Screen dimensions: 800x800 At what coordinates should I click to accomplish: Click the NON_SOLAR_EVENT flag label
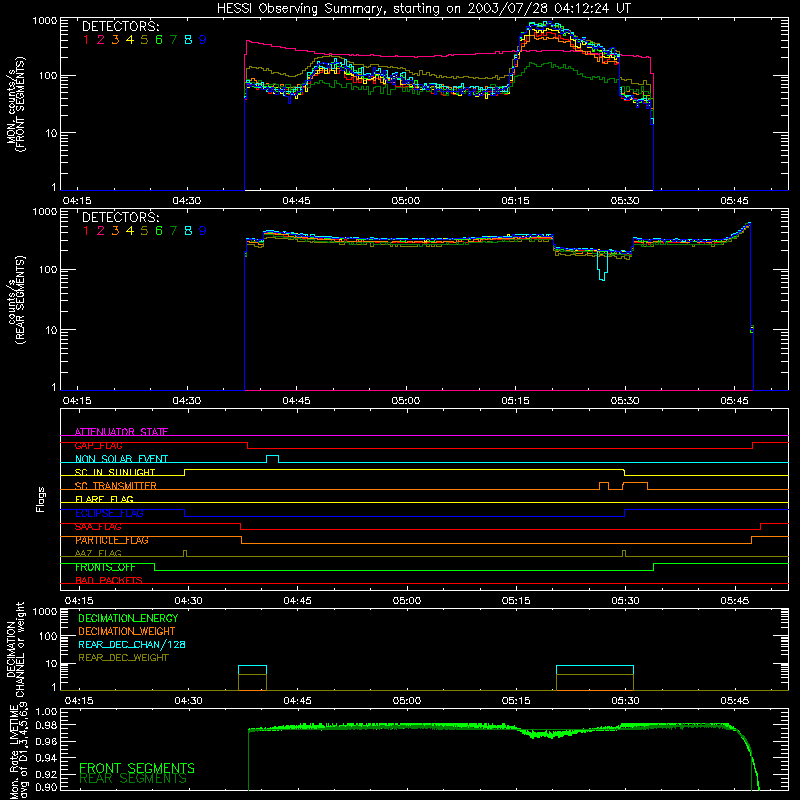121,459
